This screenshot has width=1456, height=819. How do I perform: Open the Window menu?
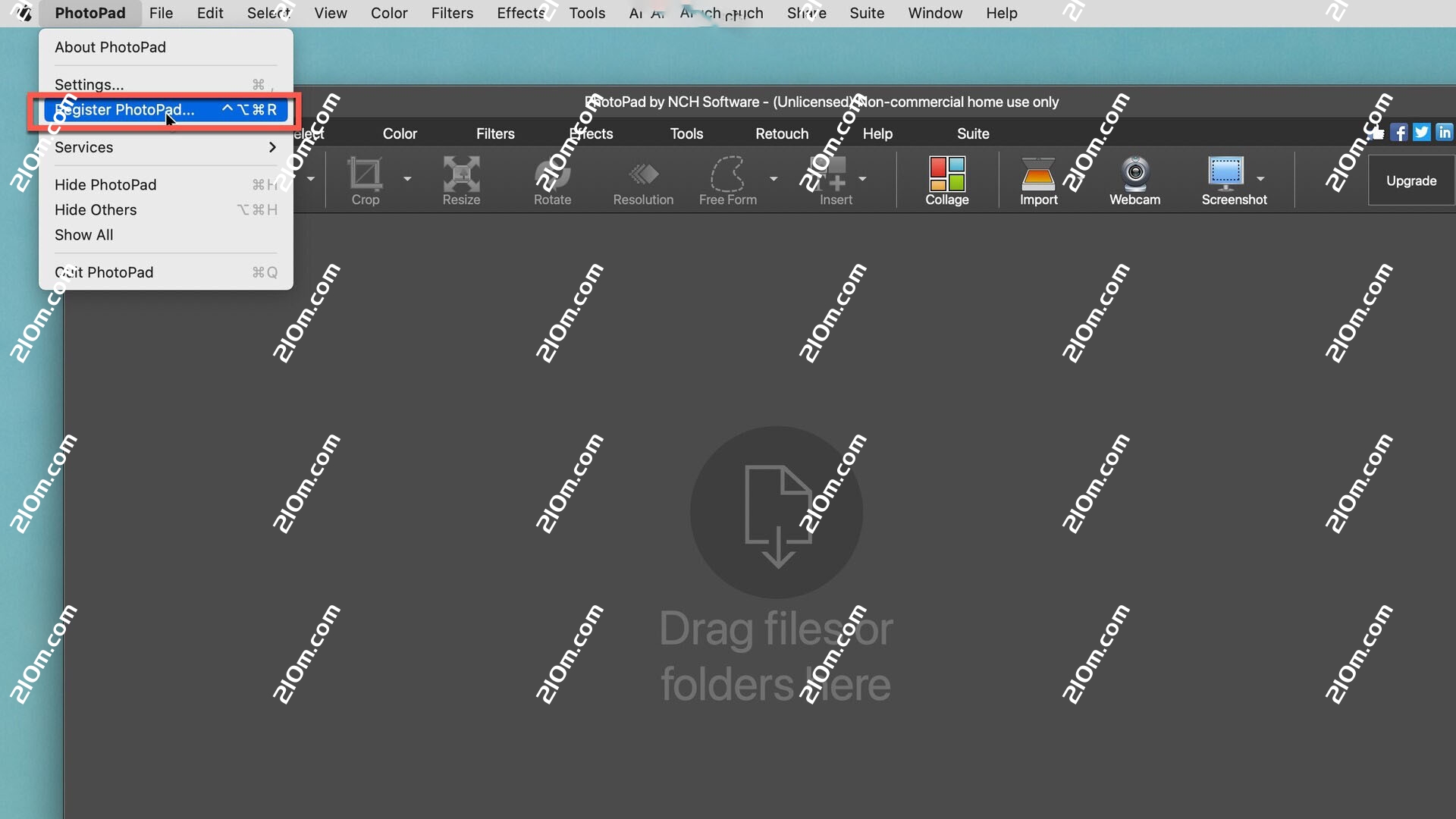[x=935, y=13]
